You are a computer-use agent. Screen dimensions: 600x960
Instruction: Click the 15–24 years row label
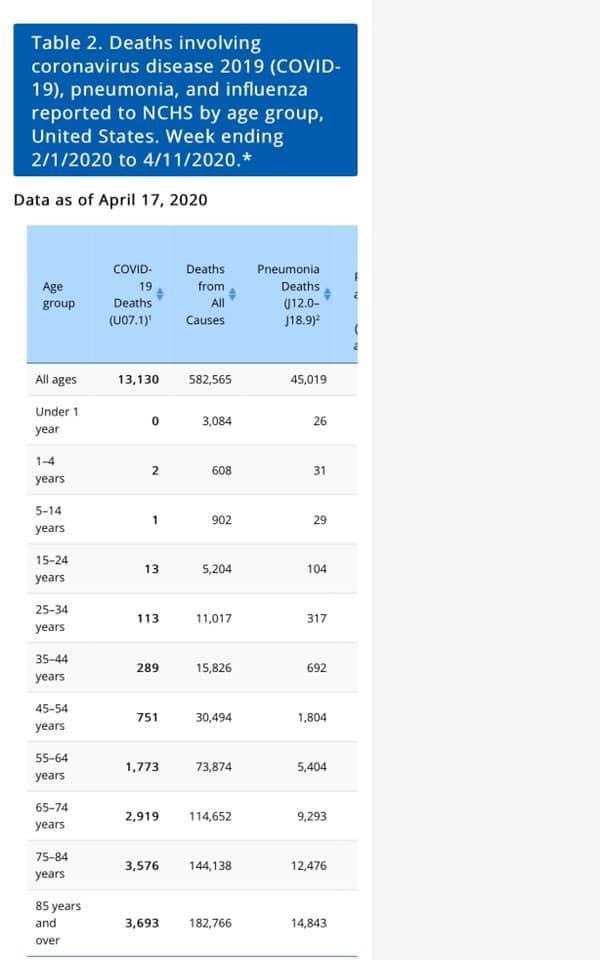tap(51, 568)
